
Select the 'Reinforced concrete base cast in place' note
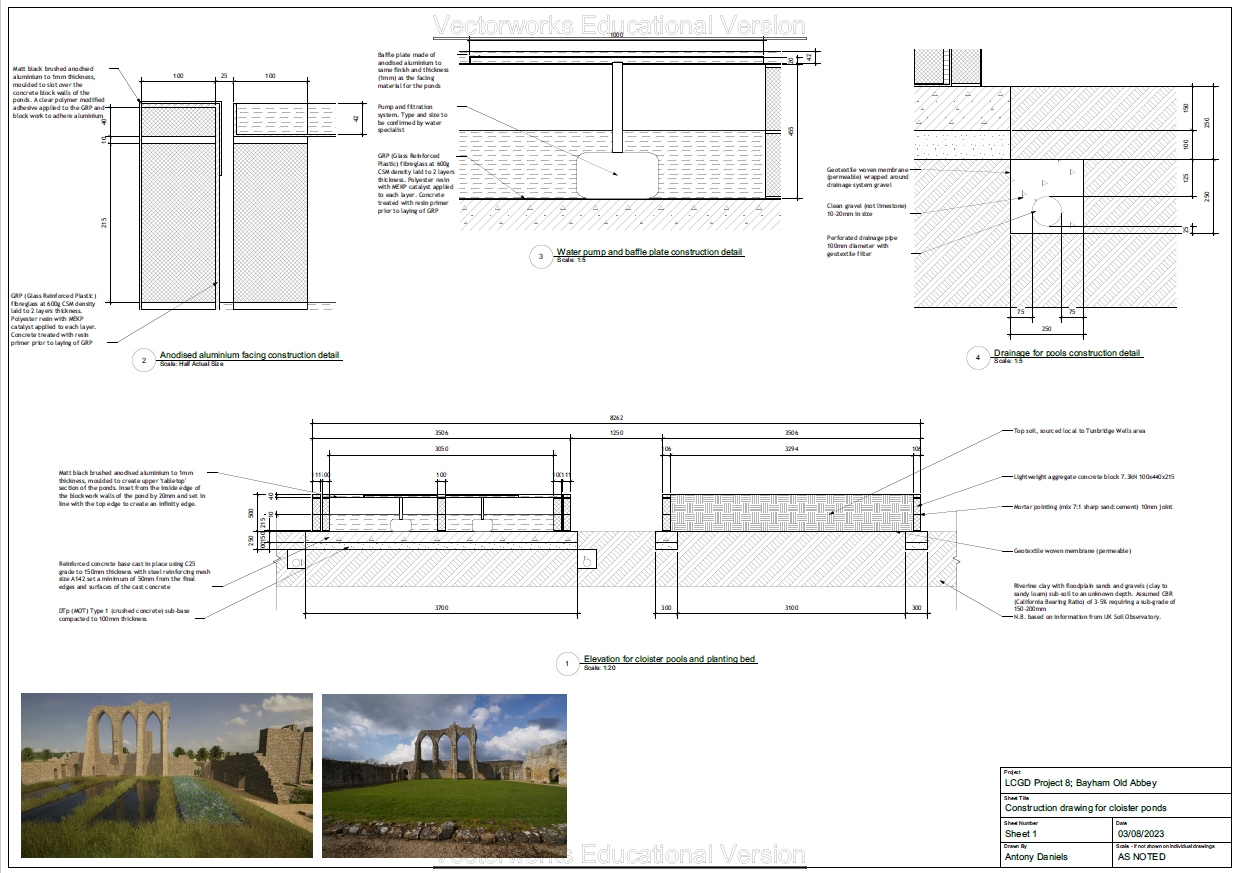133,578
